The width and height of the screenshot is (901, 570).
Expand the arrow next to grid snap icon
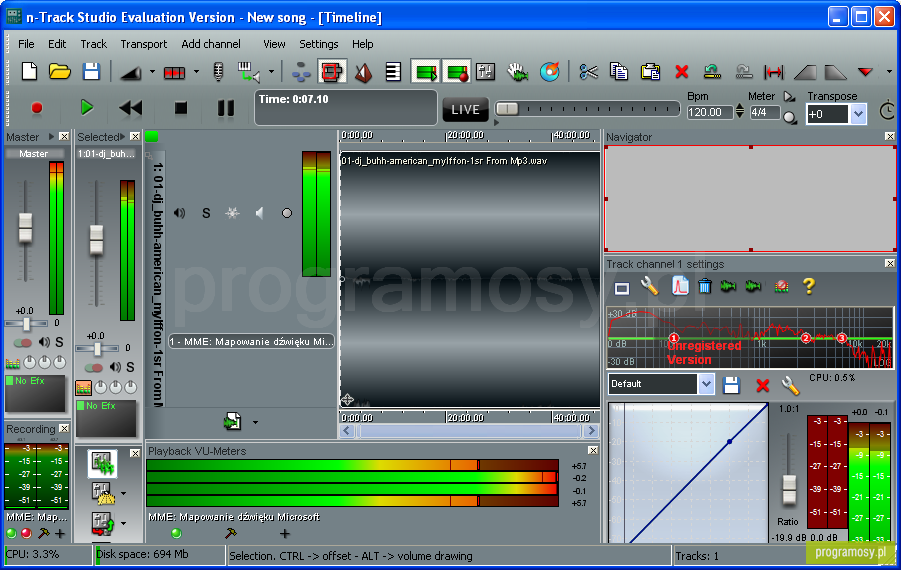(196, 72)
